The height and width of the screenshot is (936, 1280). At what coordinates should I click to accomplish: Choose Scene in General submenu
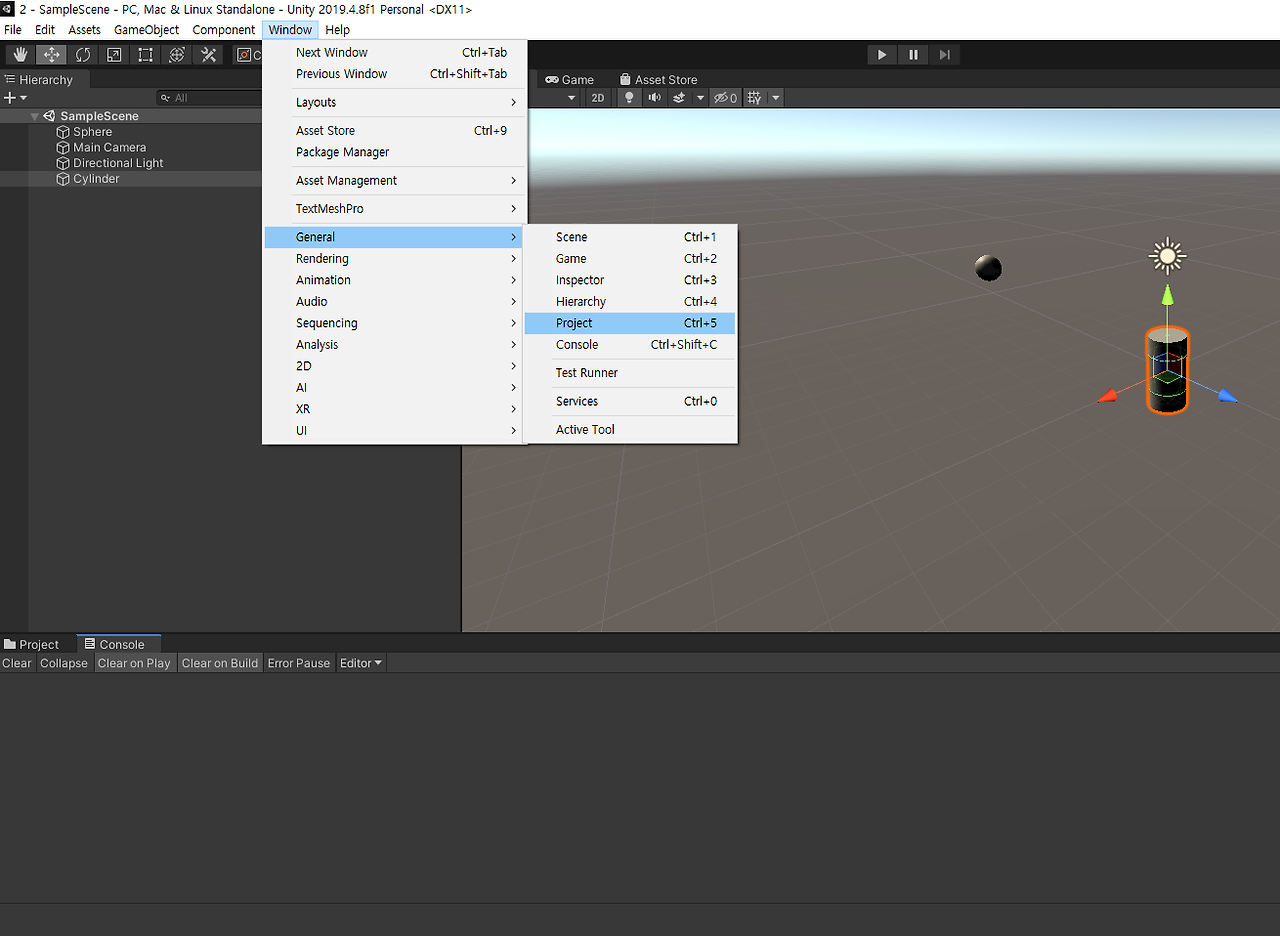(x=630, y=237)
